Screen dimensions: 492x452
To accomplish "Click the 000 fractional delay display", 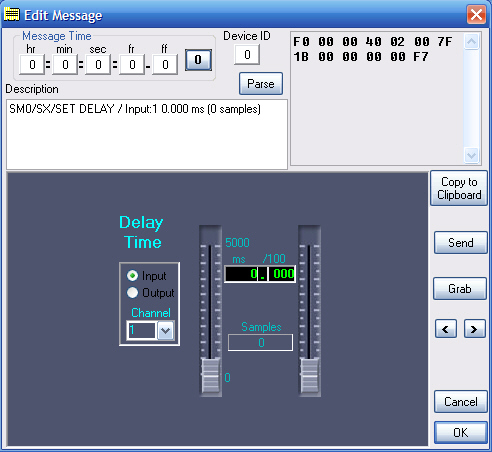I will [x=282, y=274].
